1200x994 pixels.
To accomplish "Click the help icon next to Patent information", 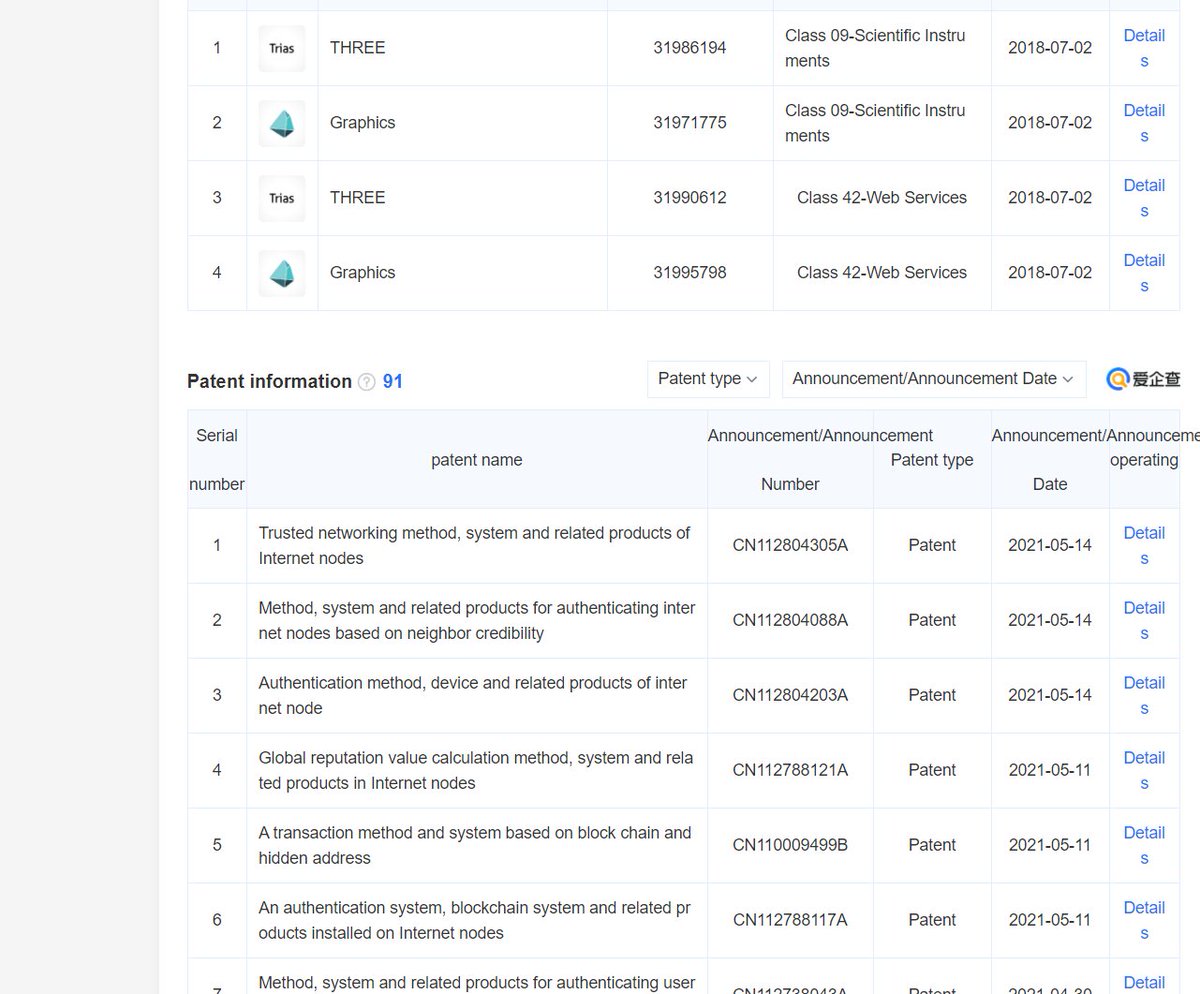I will click(x=367, y=382).
